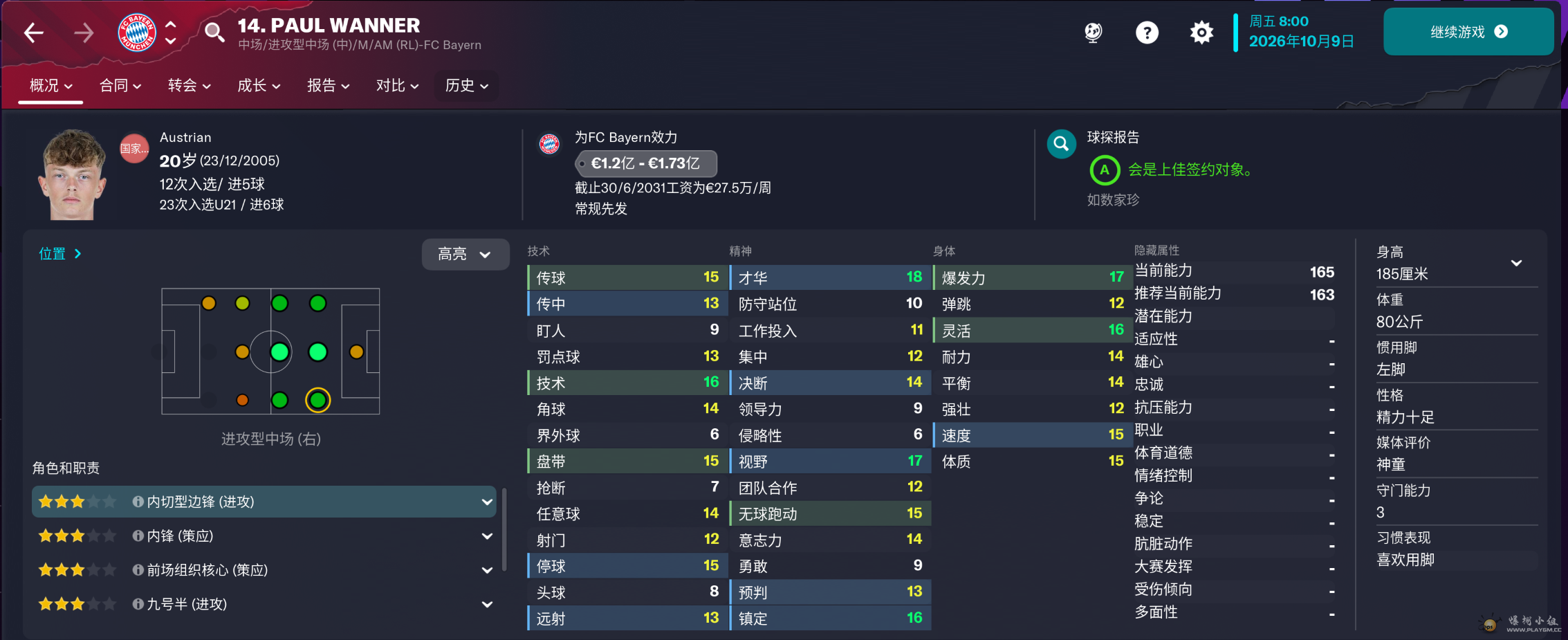
Task: Click the FC Bayern club badge
Action: click(137, 33)
